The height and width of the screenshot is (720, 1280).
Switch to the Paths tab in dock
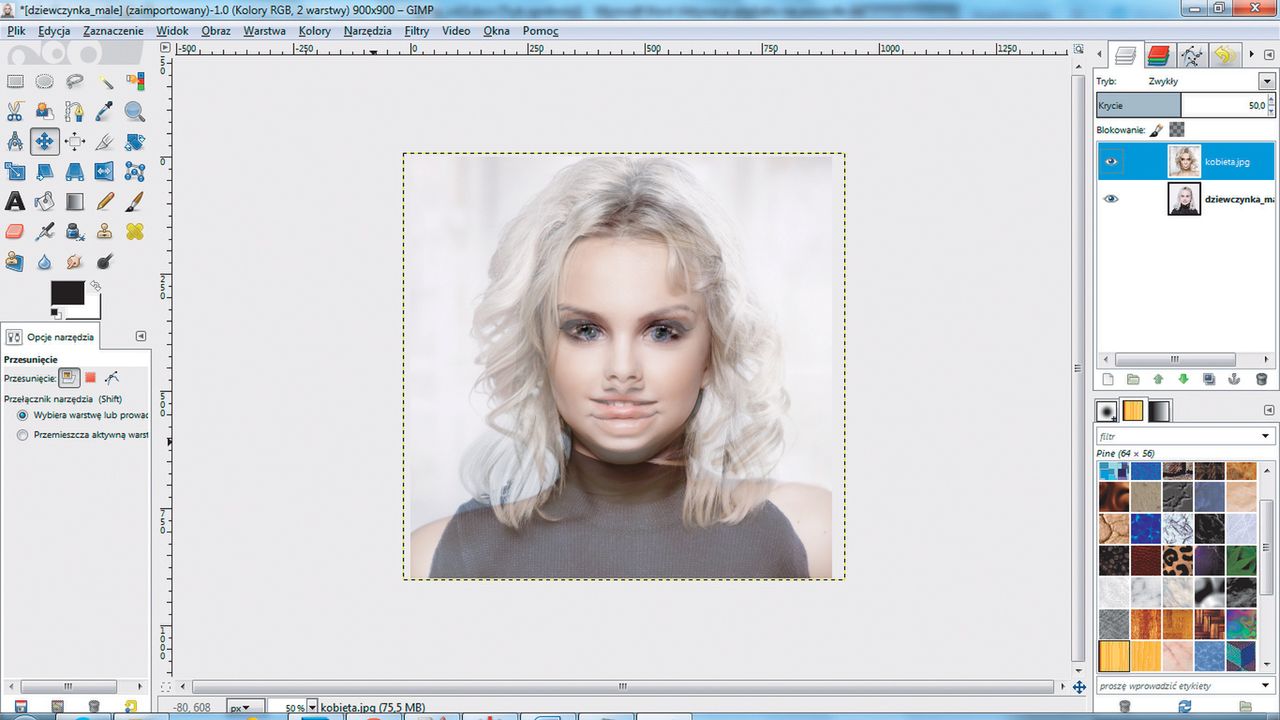[1190, 54]
